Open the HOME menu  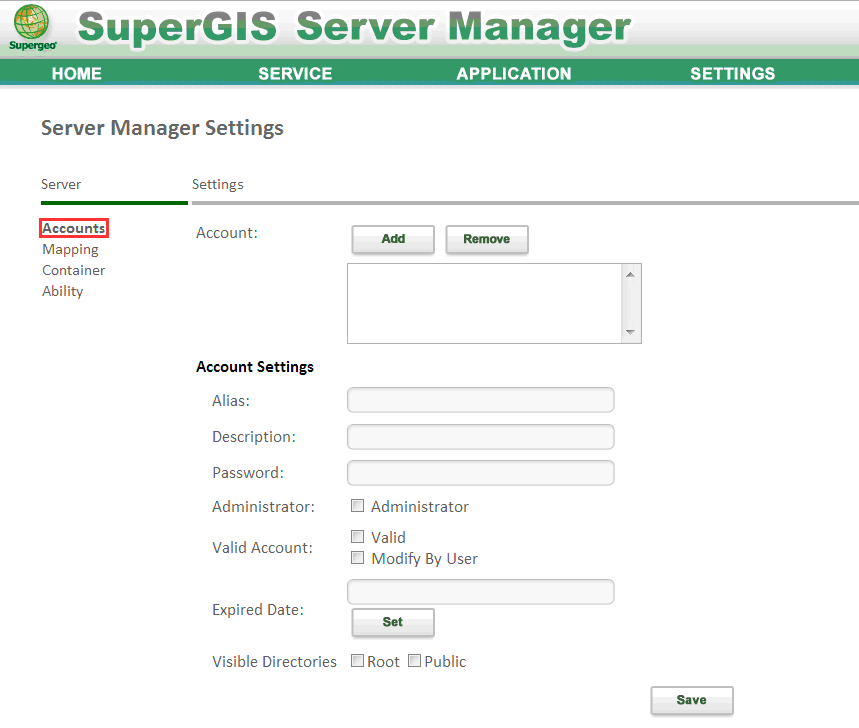point(77,73)
